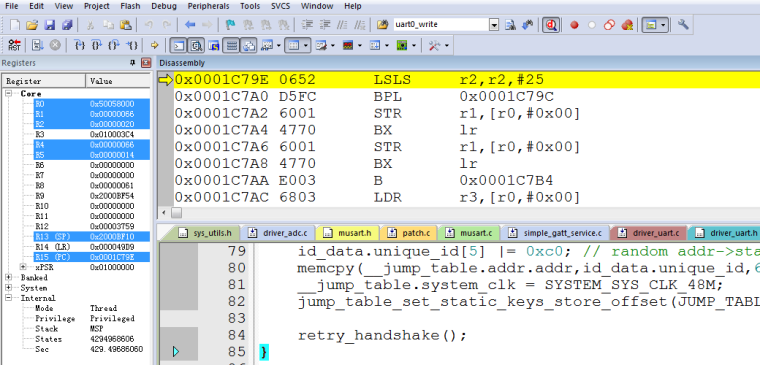Step out icon
The height and width of the screenshot is (365, 760).
click(114, 46)
